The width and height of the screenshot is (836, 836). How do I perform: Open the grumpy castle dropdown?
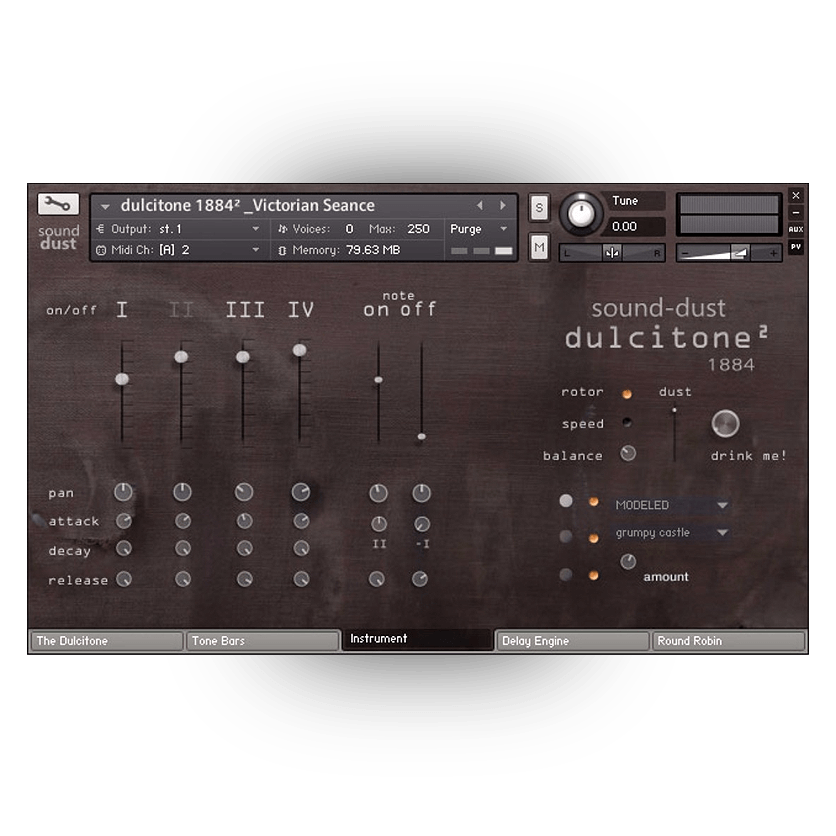pyautogui.click(x=671, y=533)
